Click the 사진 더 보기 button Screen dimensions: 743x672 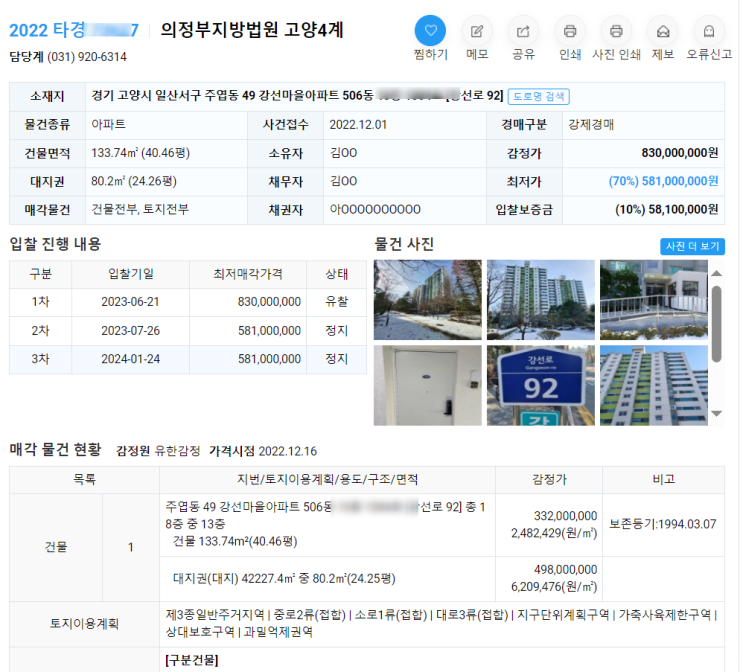pos(692,246)
